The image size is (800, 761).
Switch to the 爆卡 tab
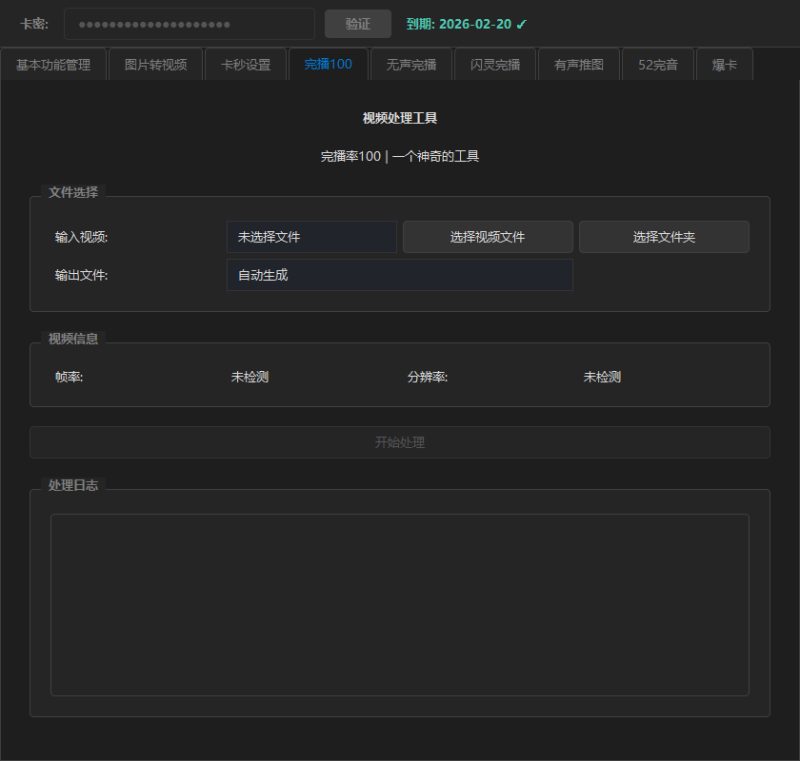724,65
